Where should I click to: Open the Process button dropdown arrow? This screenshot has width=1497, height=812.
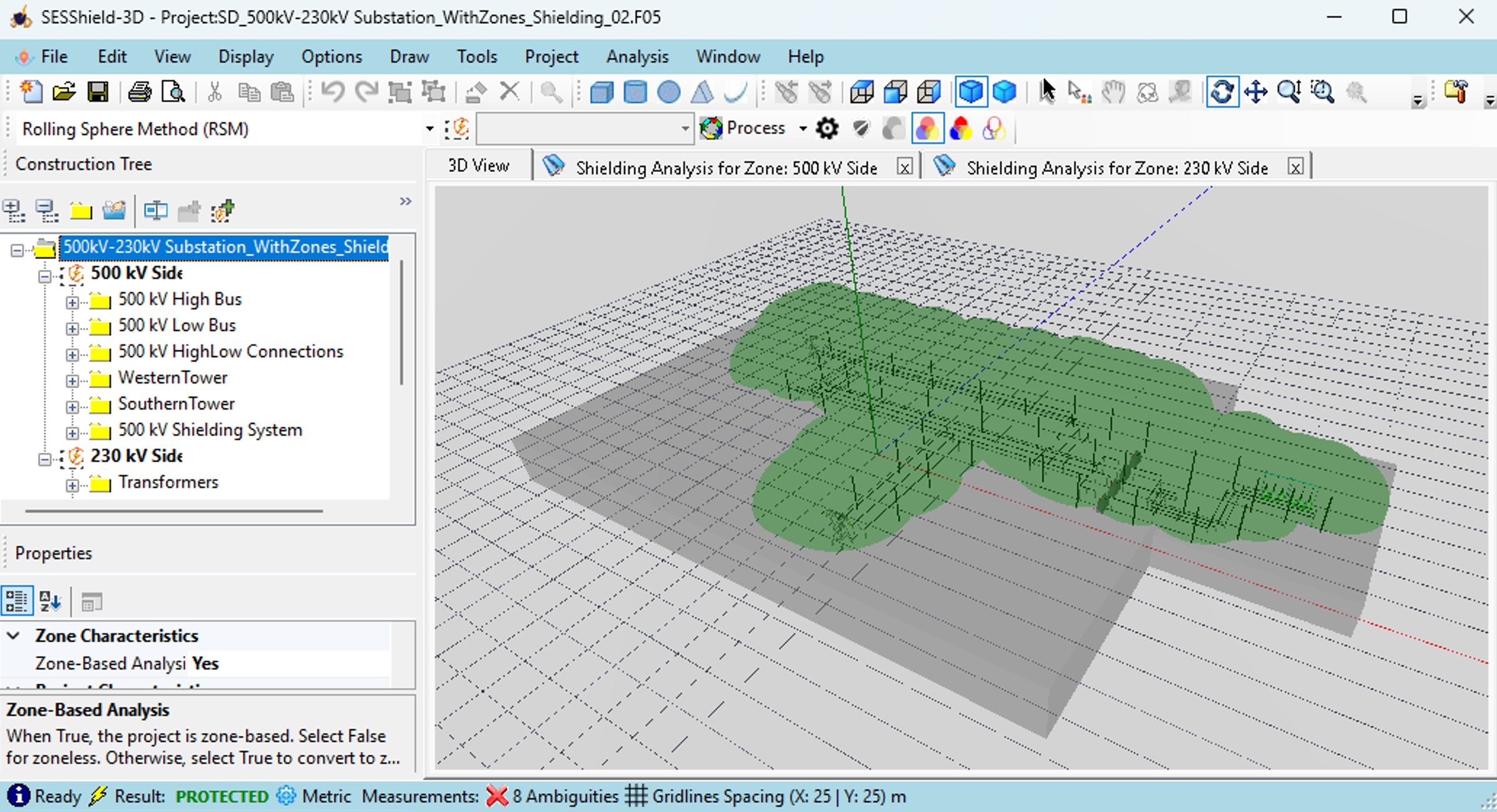click(x=802, y=129)
